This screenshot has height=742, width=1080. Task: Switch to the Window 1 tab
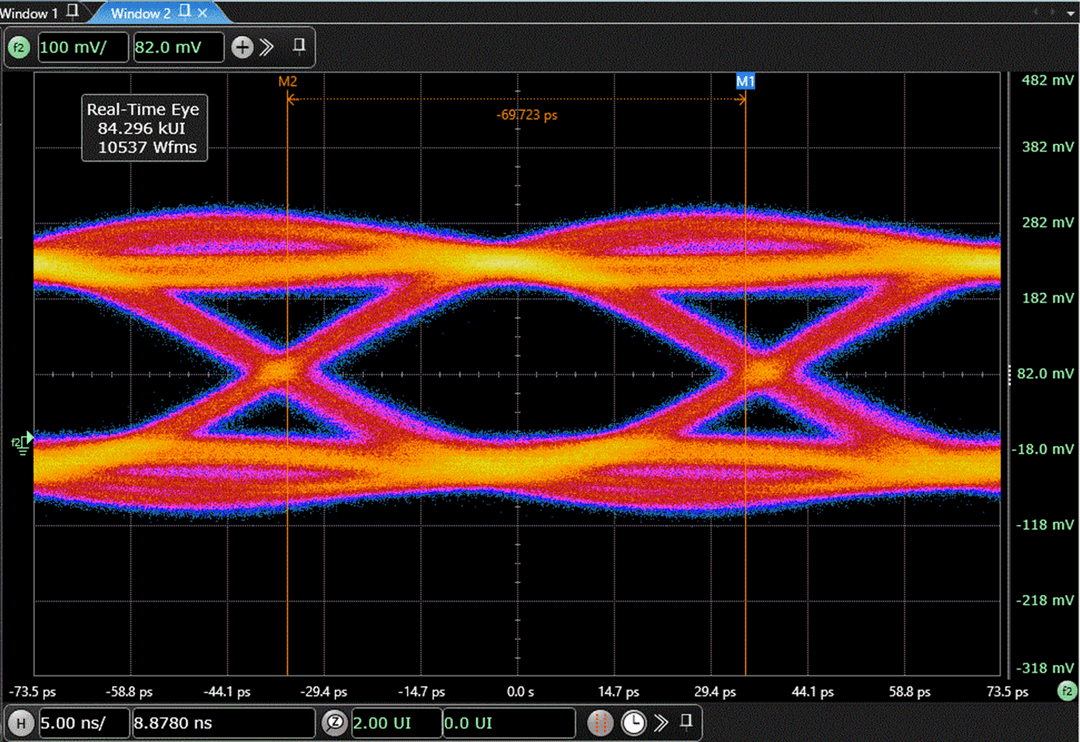point(30,12)
